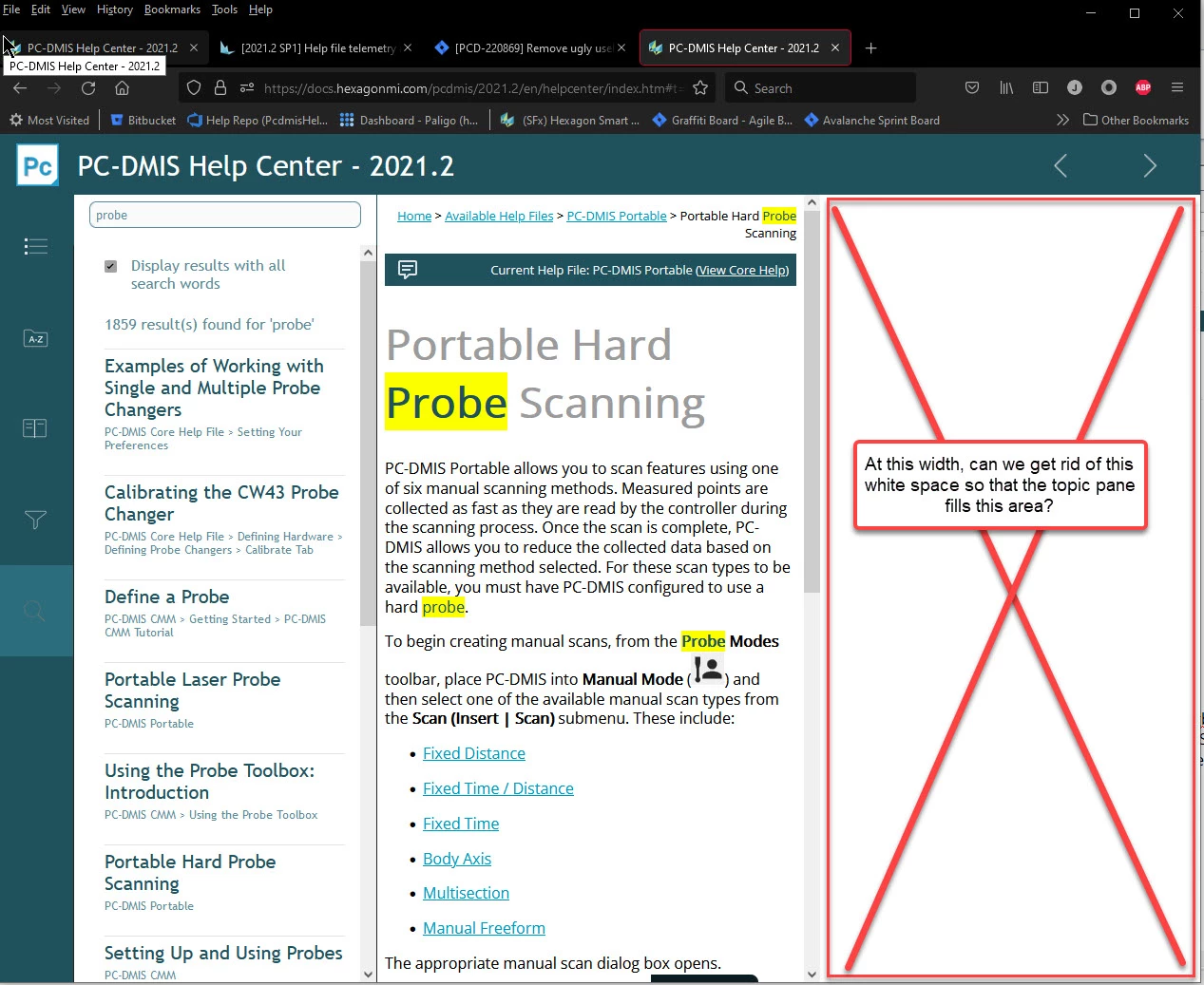The image size is (1204, 985).
Task: Click the View Core Help link
Action: pyautogui.click(x=742, y=270)
